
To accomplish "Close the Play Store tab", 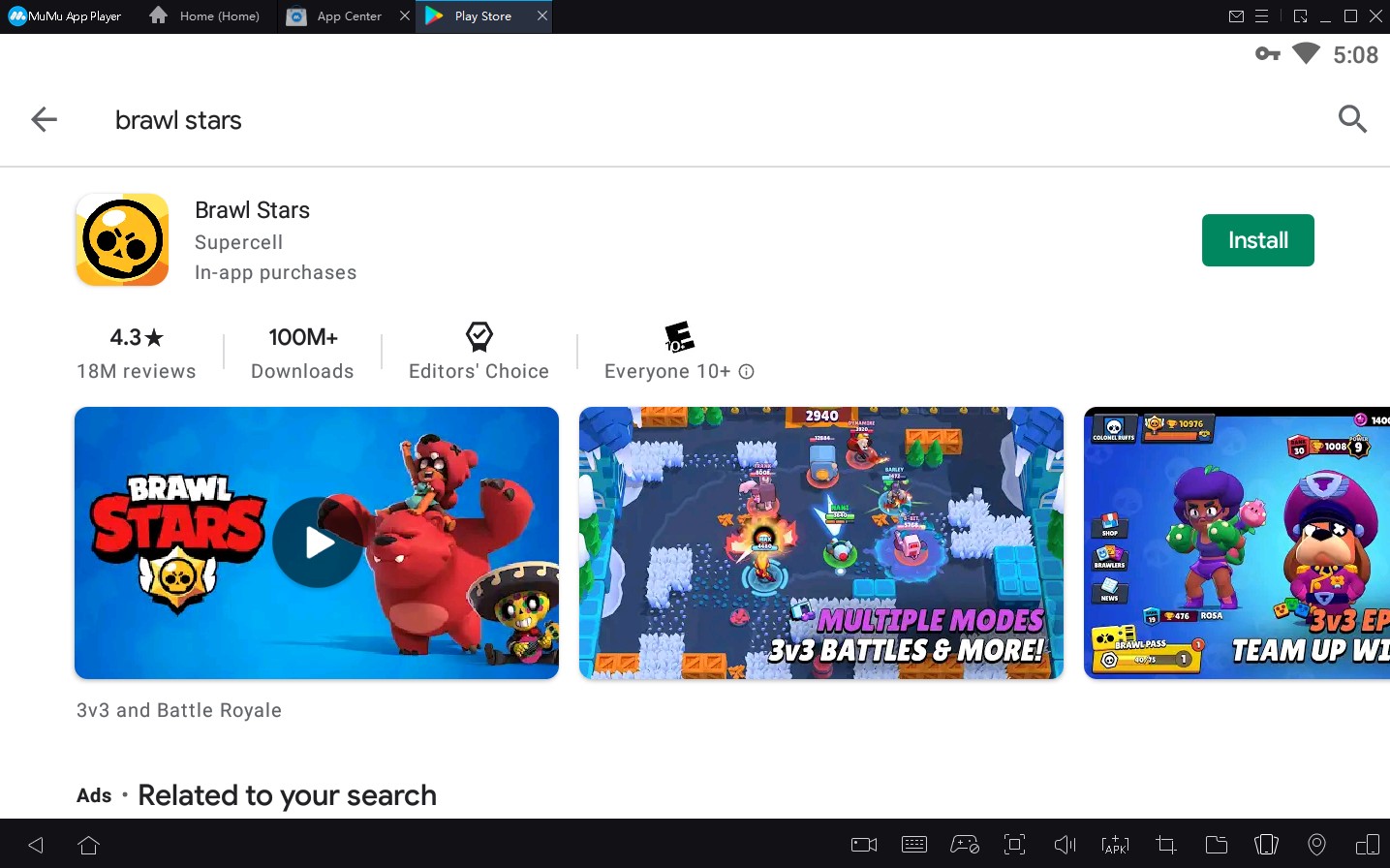I will point(542,15).
